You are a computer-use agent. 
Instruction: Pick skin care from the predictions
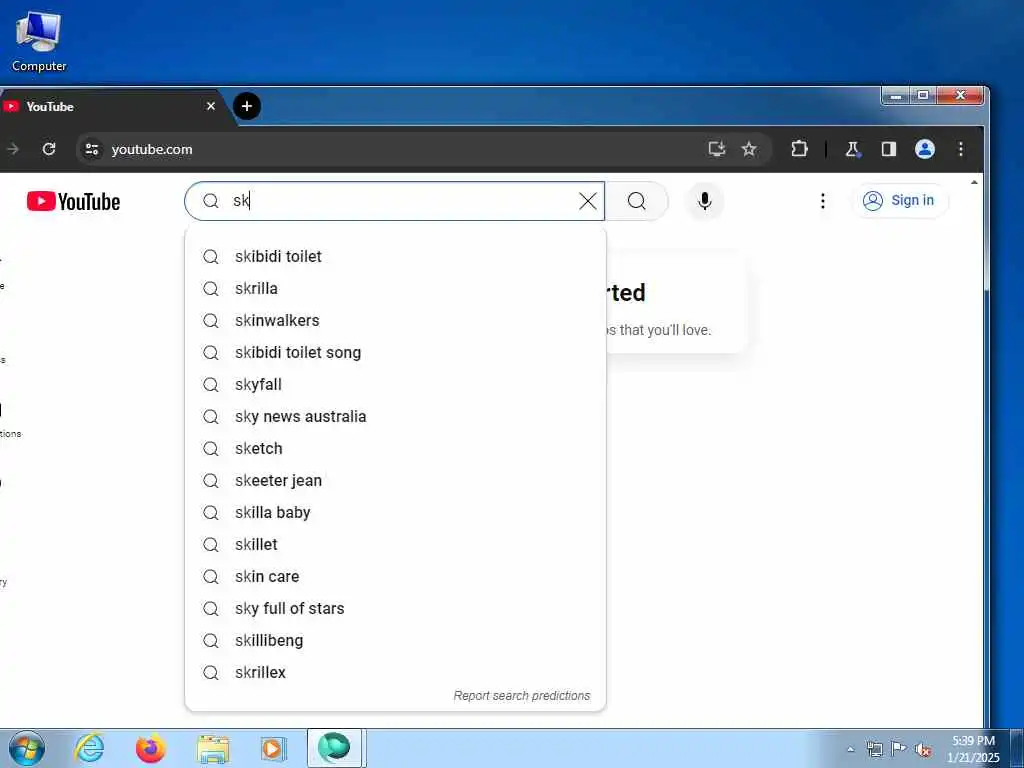[x=395, y=576]
